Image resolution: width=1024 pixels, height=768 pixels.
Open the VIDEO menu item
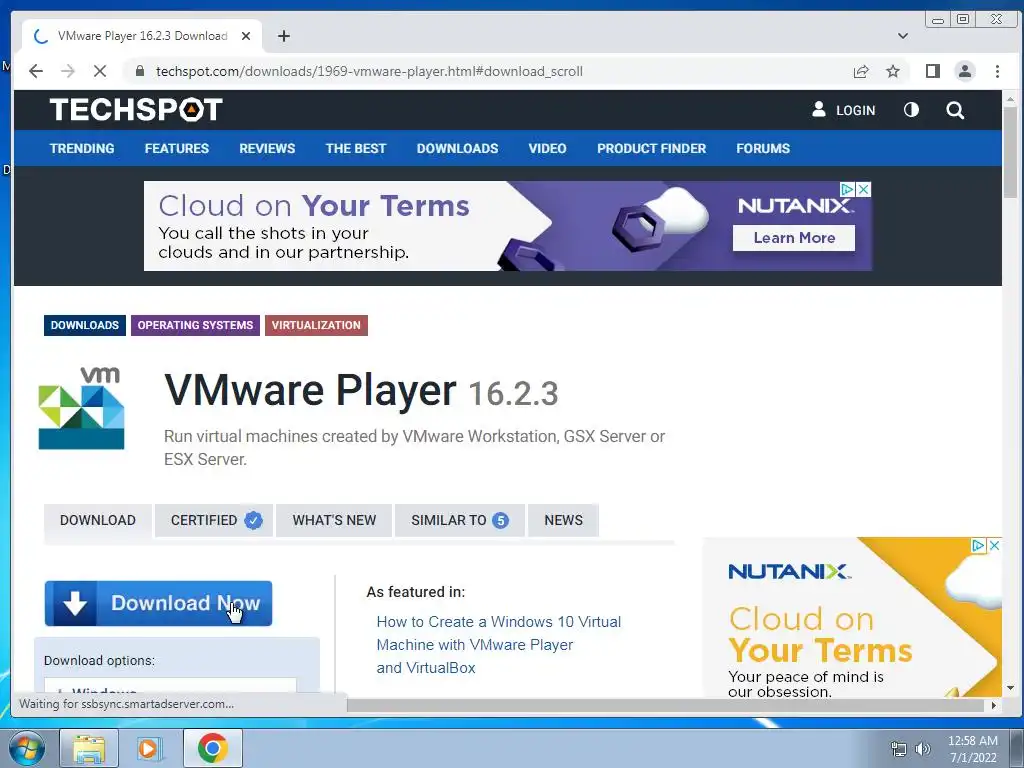pyautogui.click(x=547, y=148)
